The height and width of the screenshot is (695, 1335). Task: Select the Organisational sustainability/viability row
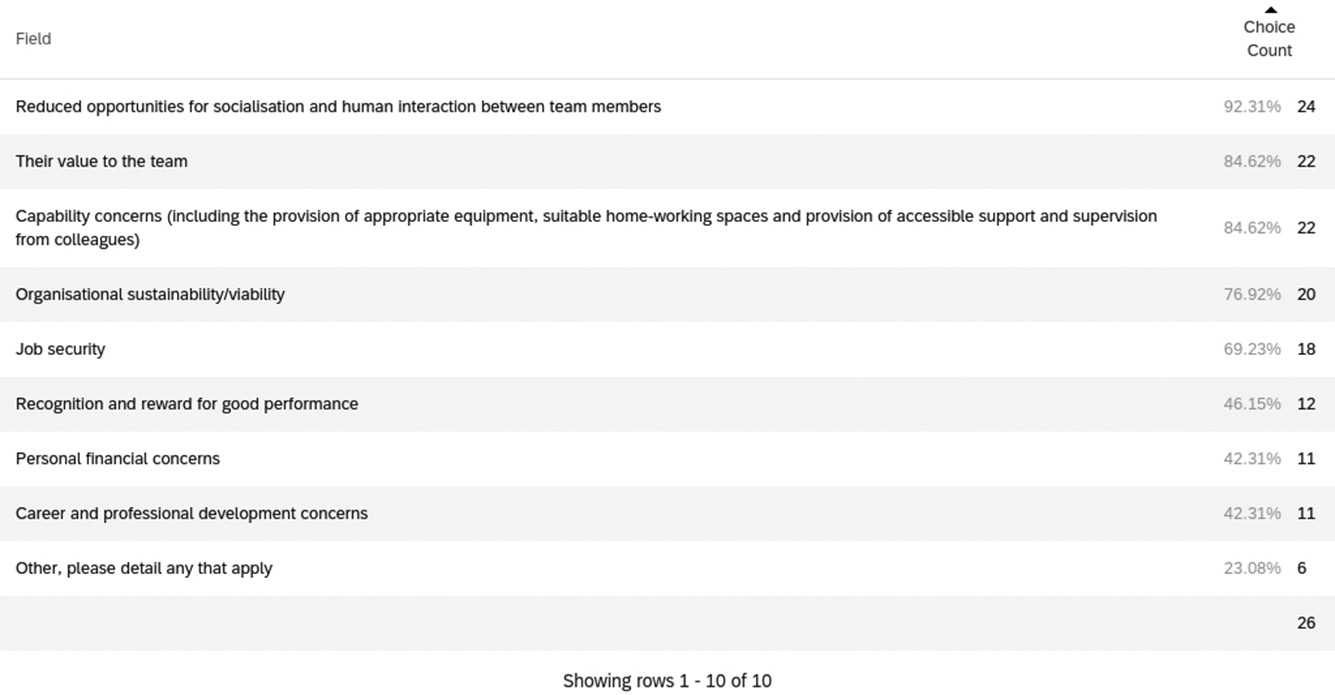coord(150,294)
